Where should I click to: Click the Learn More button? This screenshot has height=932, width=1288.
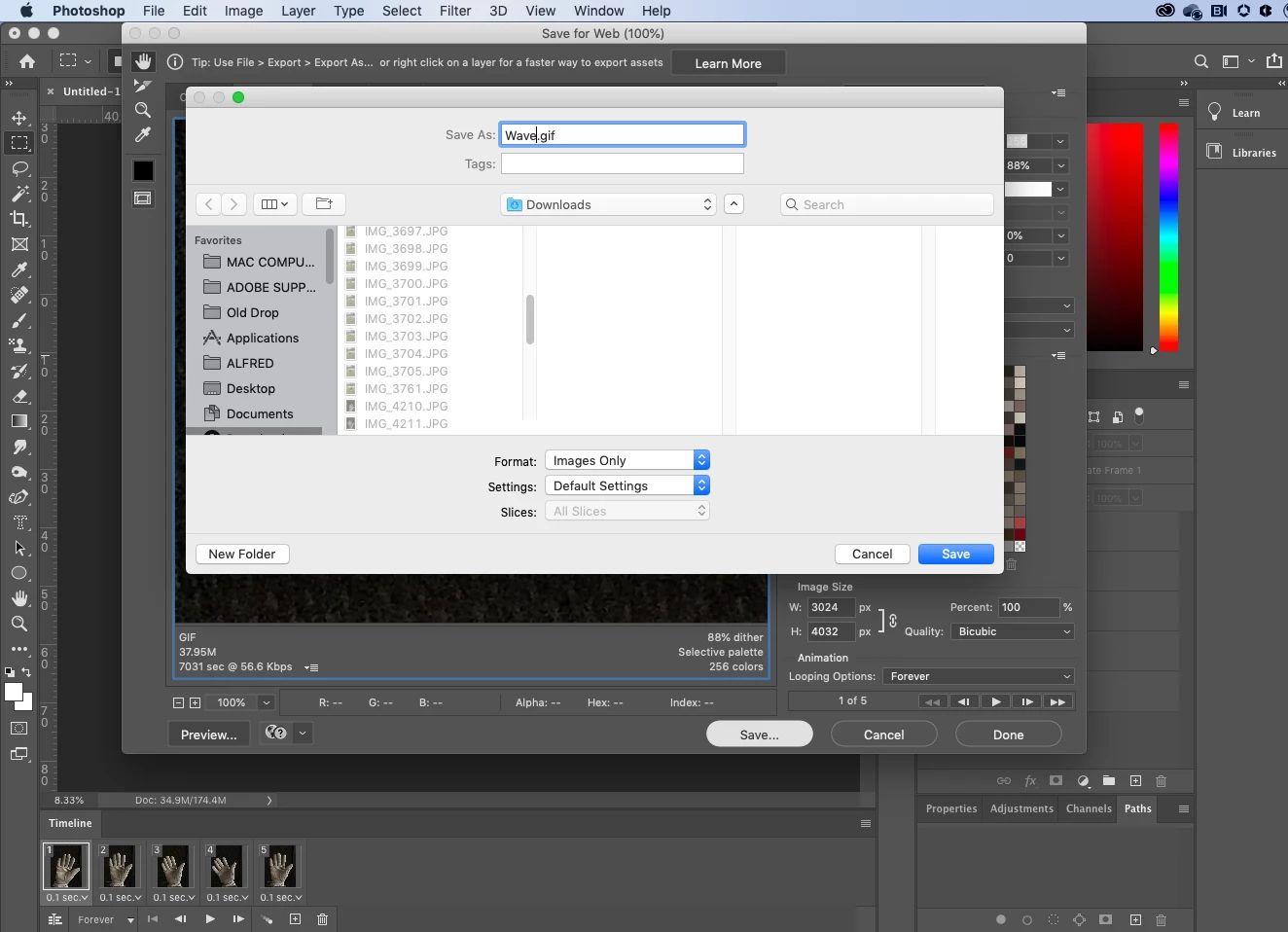click(x=729, y=63)
